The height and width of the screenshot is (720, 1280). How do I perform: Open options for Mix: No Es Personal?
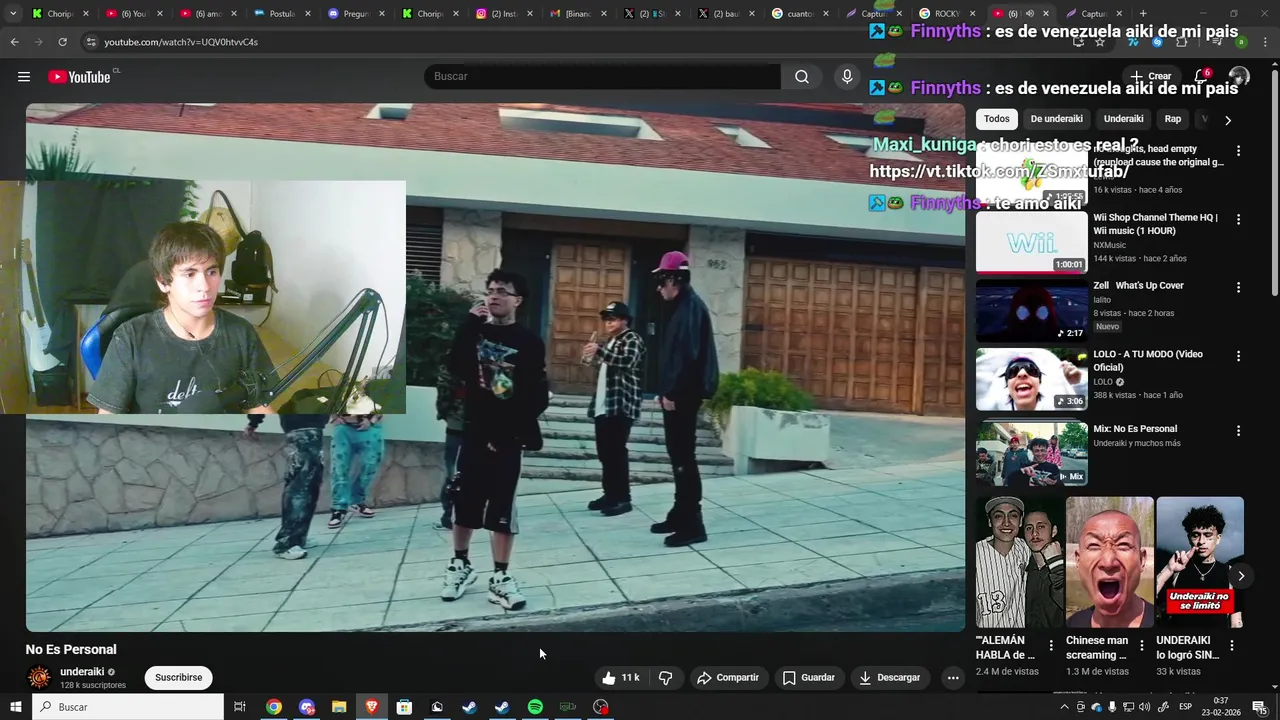1238,431
